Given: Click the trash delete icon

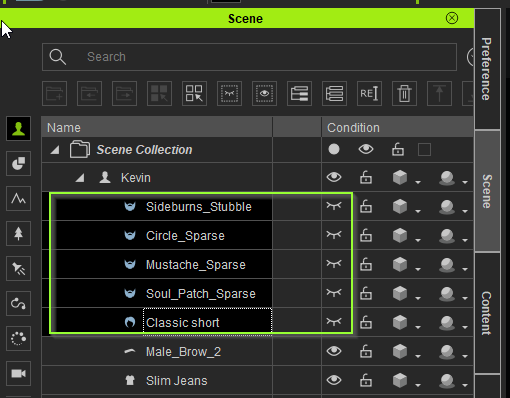Looking at the screenshot, I should coord(404,93).
